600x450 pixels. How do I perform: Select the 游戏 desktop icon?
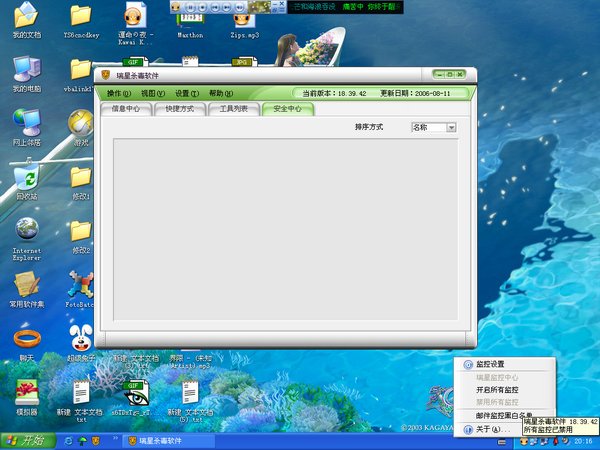pyautogui.click(x=81, y=128)
